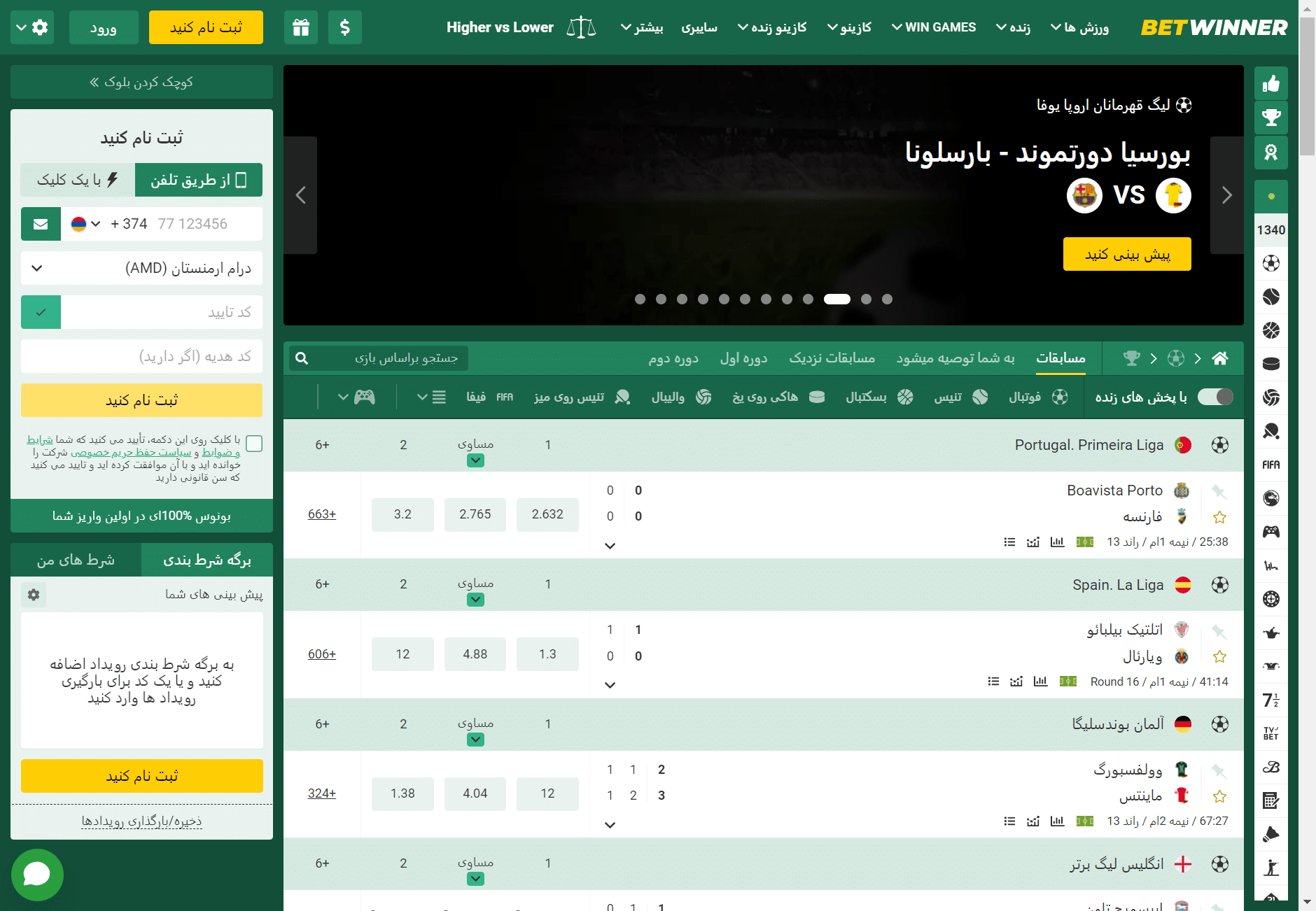Select volleyball icon in right sidebar
Viewport: 1316px width, 911px height.
(1271, 397)
